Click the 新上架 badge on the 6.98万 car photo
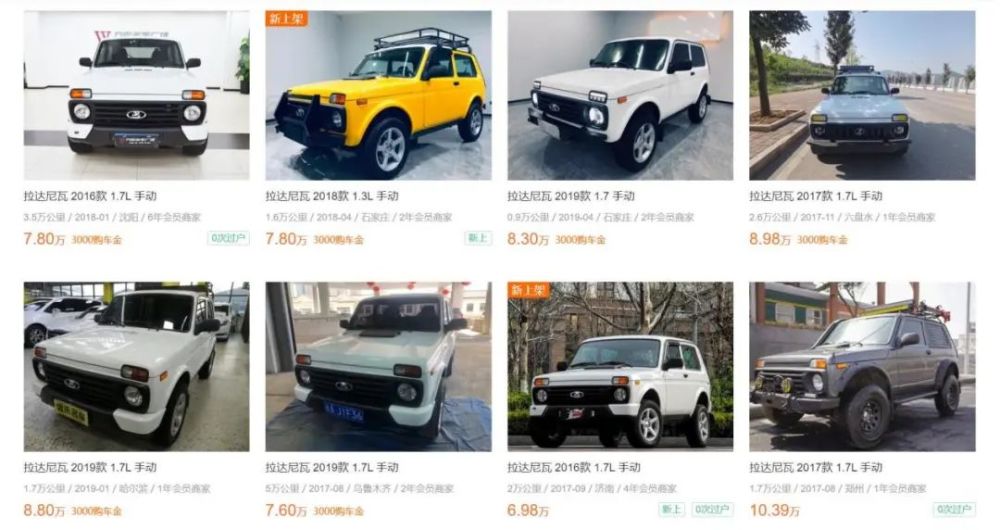This screenshot has height=530, width=1000. pyautogui.click(x=528, y=290)
